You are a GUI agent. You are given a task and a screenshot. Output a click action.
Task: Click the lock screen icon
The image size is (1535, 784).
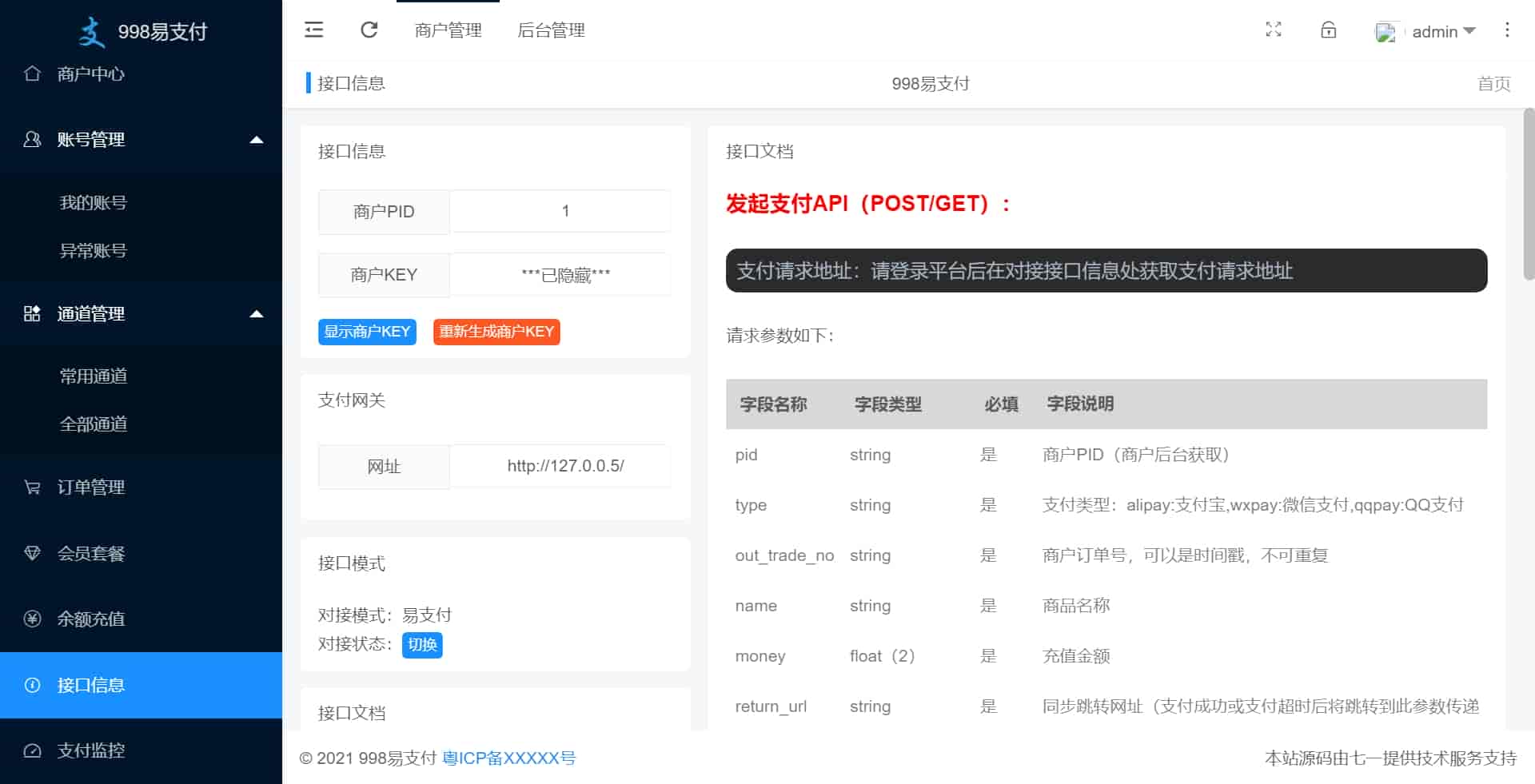[1328, 30]
